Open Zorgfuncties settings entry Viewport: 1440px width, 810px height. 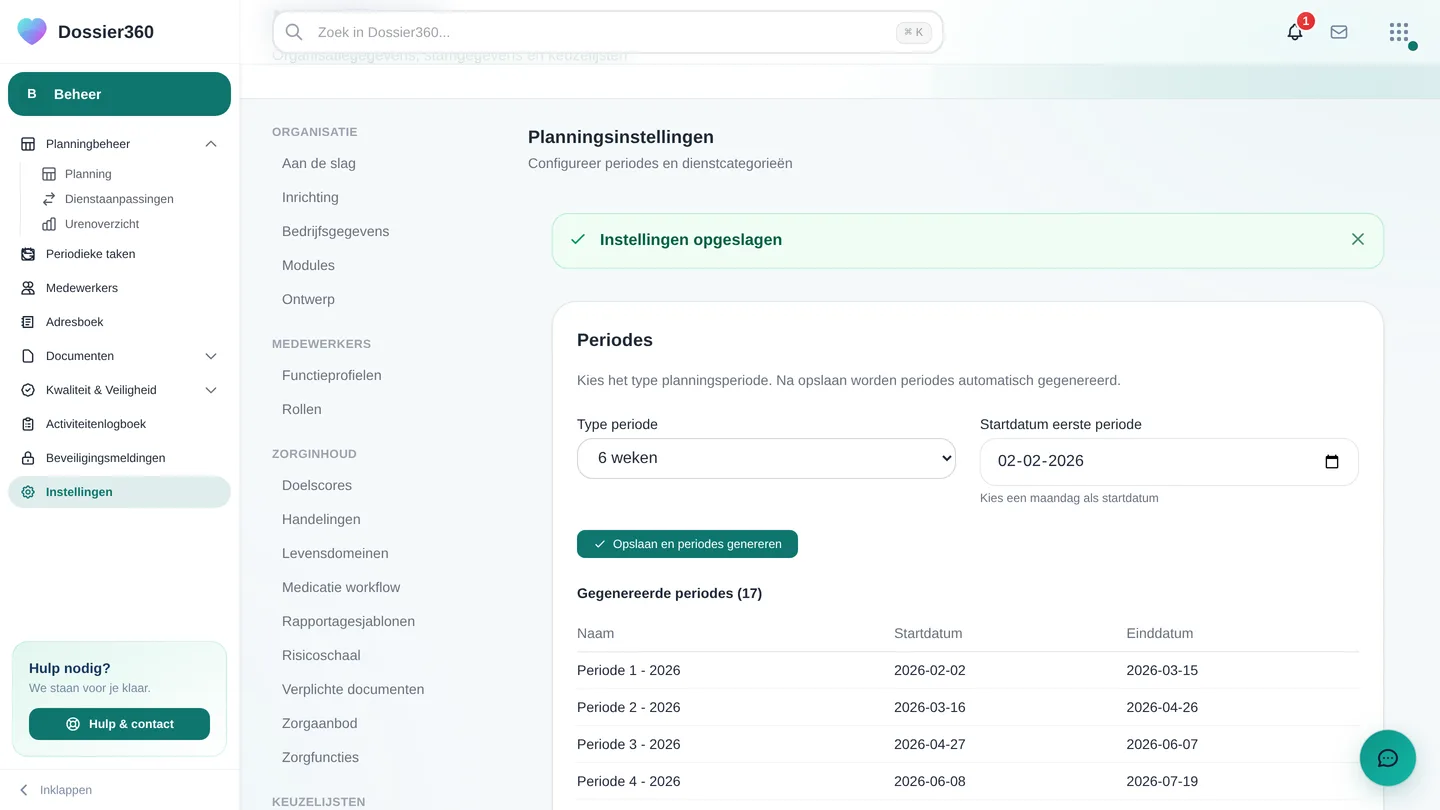(320, 757)
